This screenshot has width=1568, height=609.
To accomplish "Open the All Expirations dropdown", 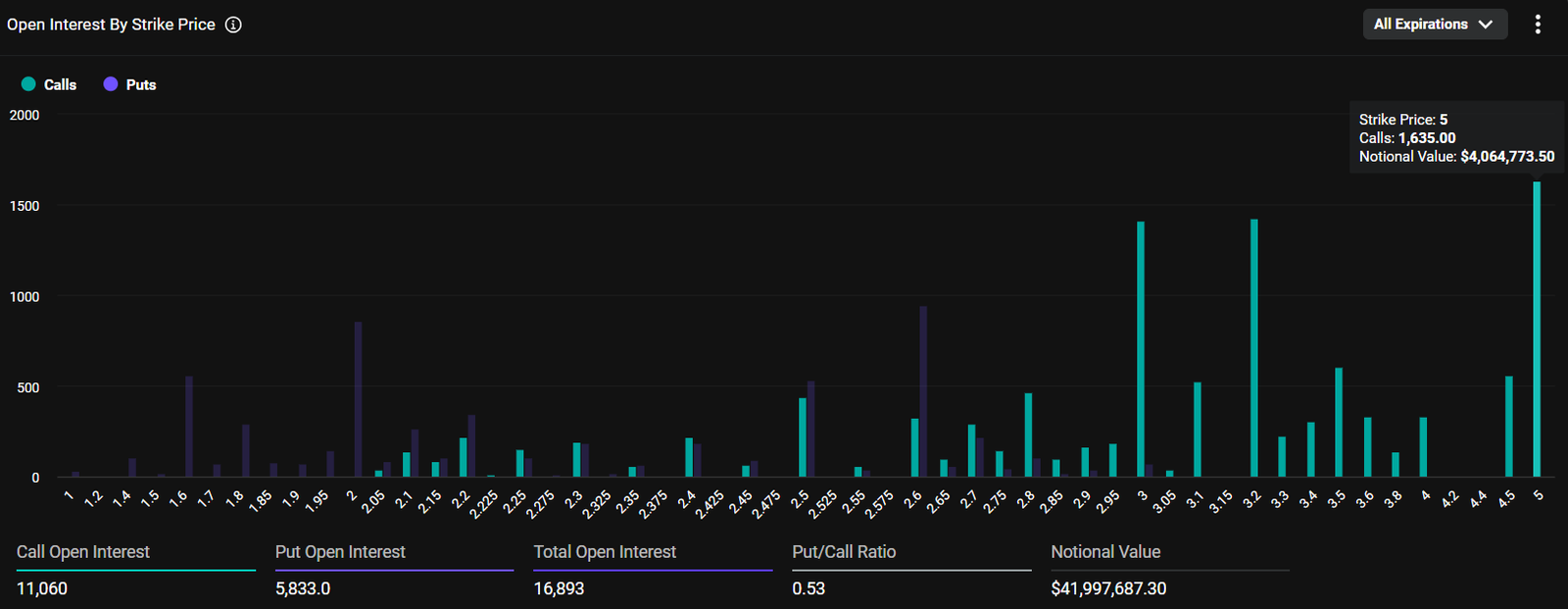I will [1435, 25].
